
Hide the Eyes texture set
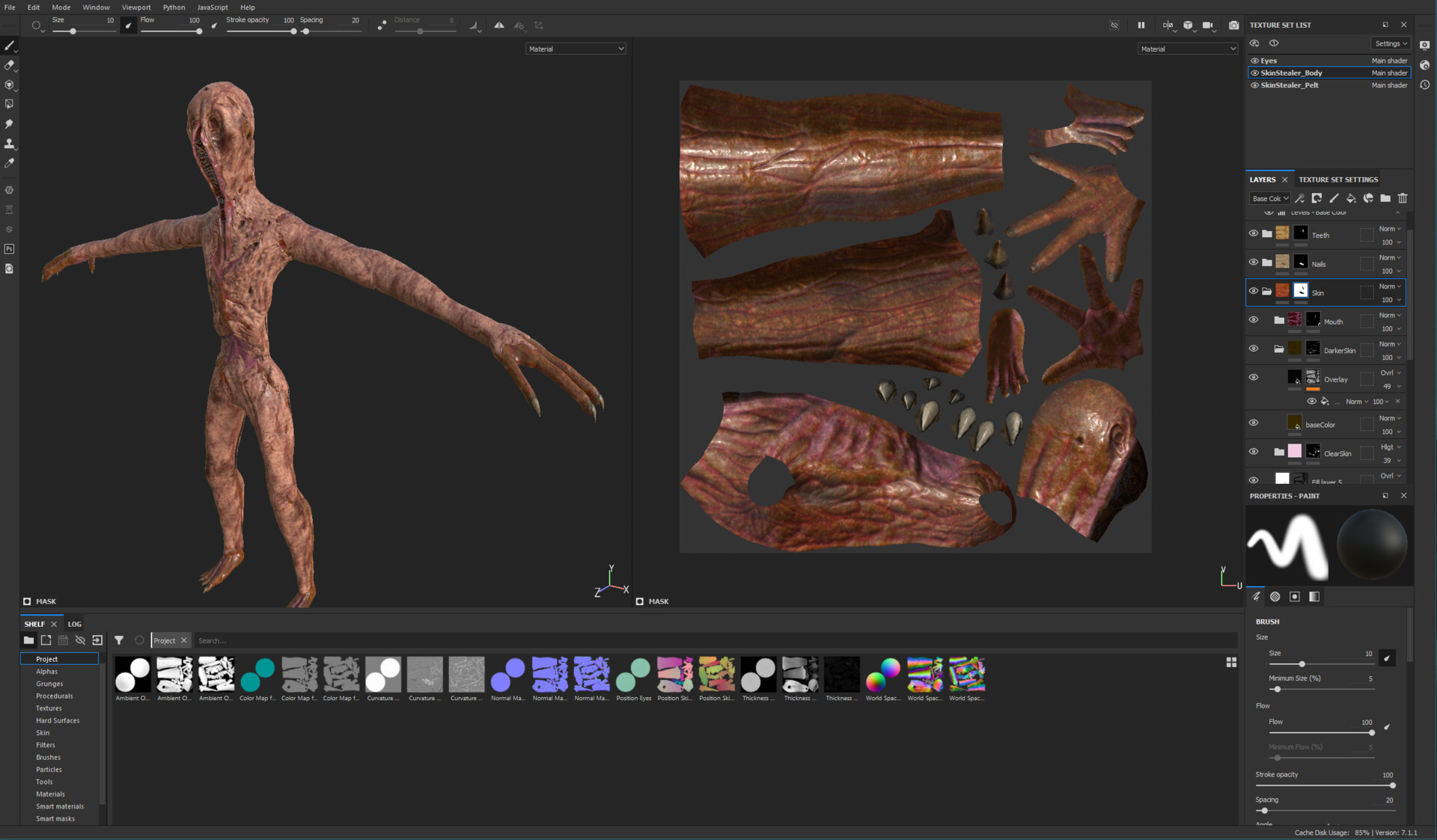(x=1255, y=61)
